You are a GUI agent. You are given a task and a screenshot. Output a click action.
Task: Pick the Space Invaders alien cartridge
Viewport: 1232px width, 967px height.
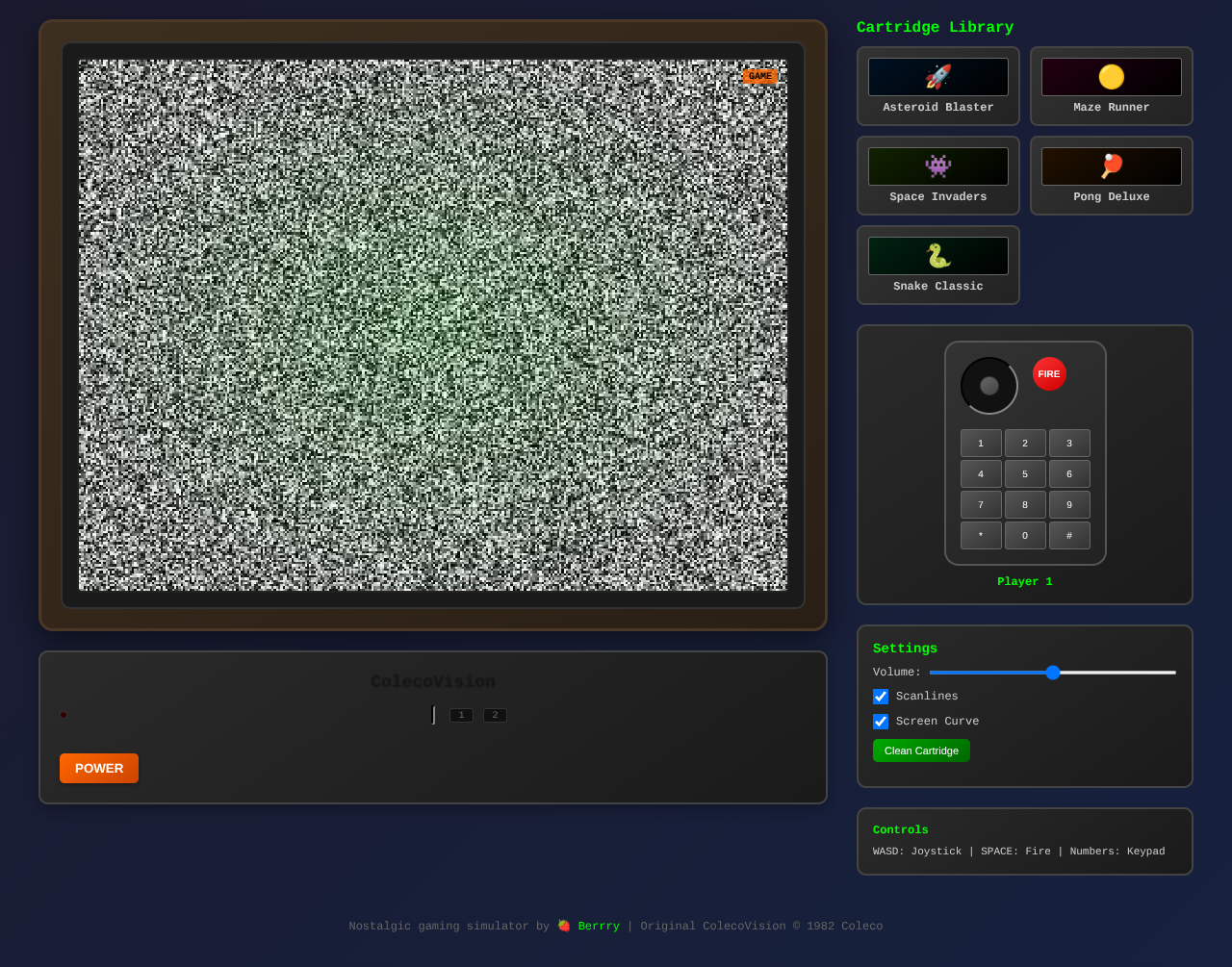tap(937, 175)
